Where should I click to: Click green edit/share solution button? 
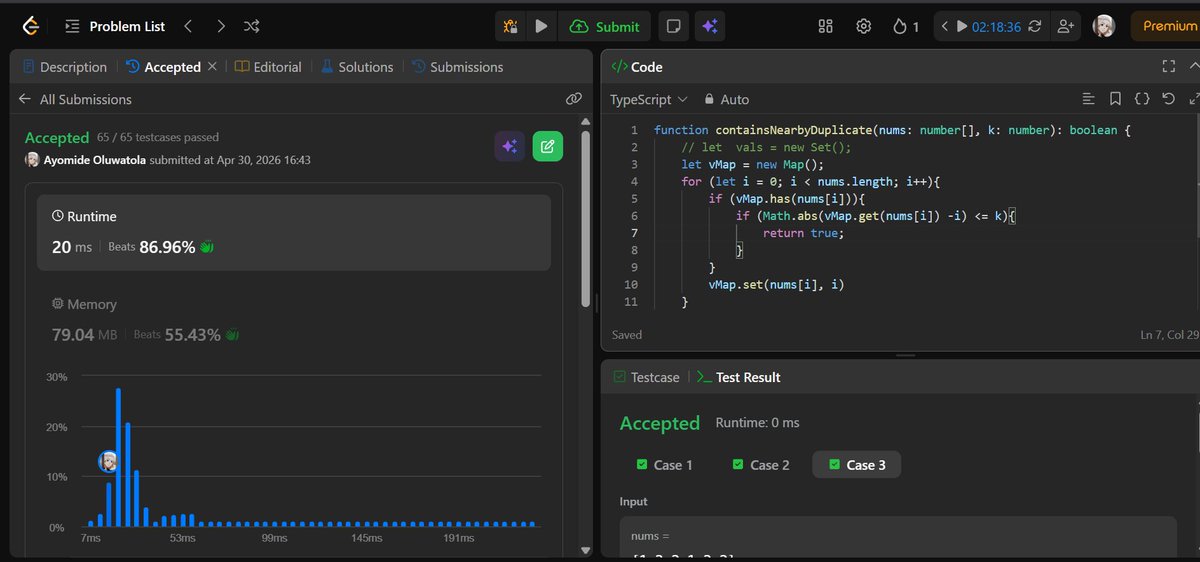[x=548, y=147]
